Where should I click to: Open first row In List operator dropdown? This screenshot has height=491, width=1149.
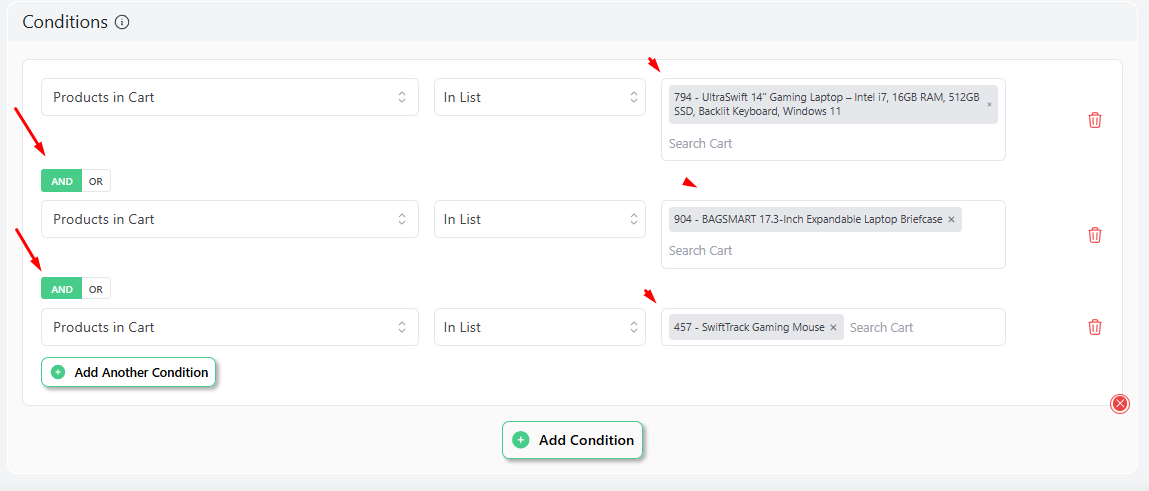[539, 97]
